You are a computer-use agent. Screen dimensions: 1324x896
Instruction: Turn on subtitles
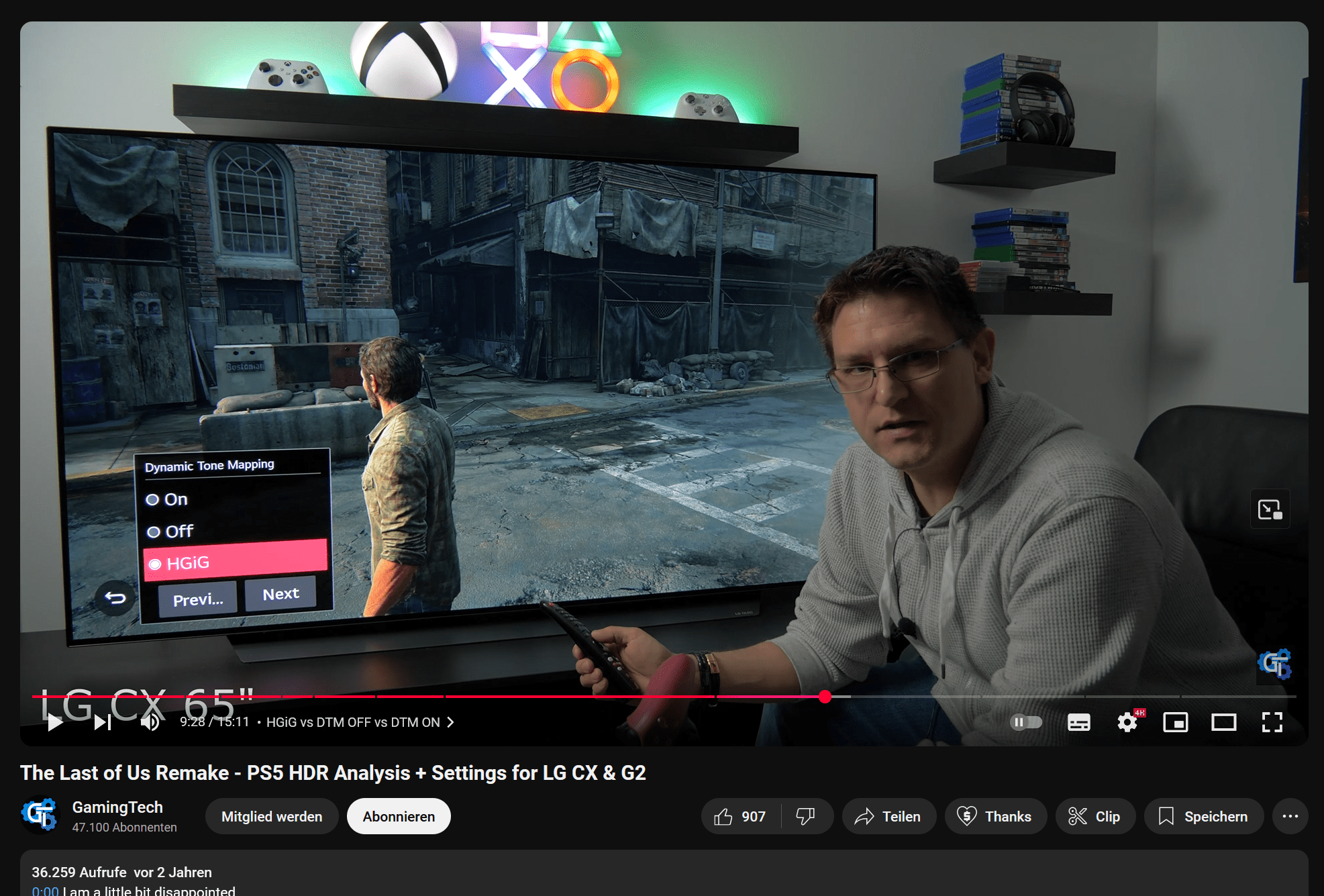pos(1078,722)
